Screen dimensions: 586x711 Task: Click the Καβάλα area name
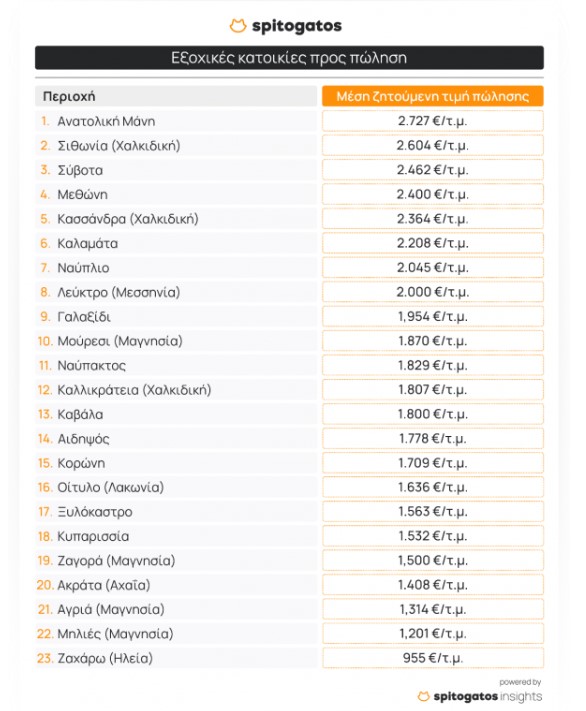coord(80,414)
